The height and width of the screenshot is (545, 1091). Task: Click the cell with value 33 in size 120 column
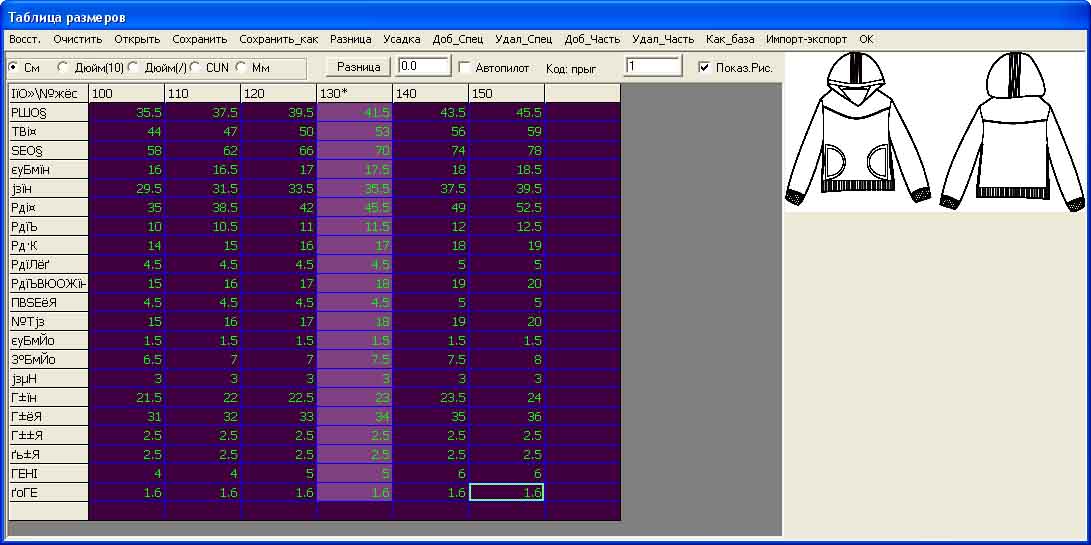(x=278, y=416)
